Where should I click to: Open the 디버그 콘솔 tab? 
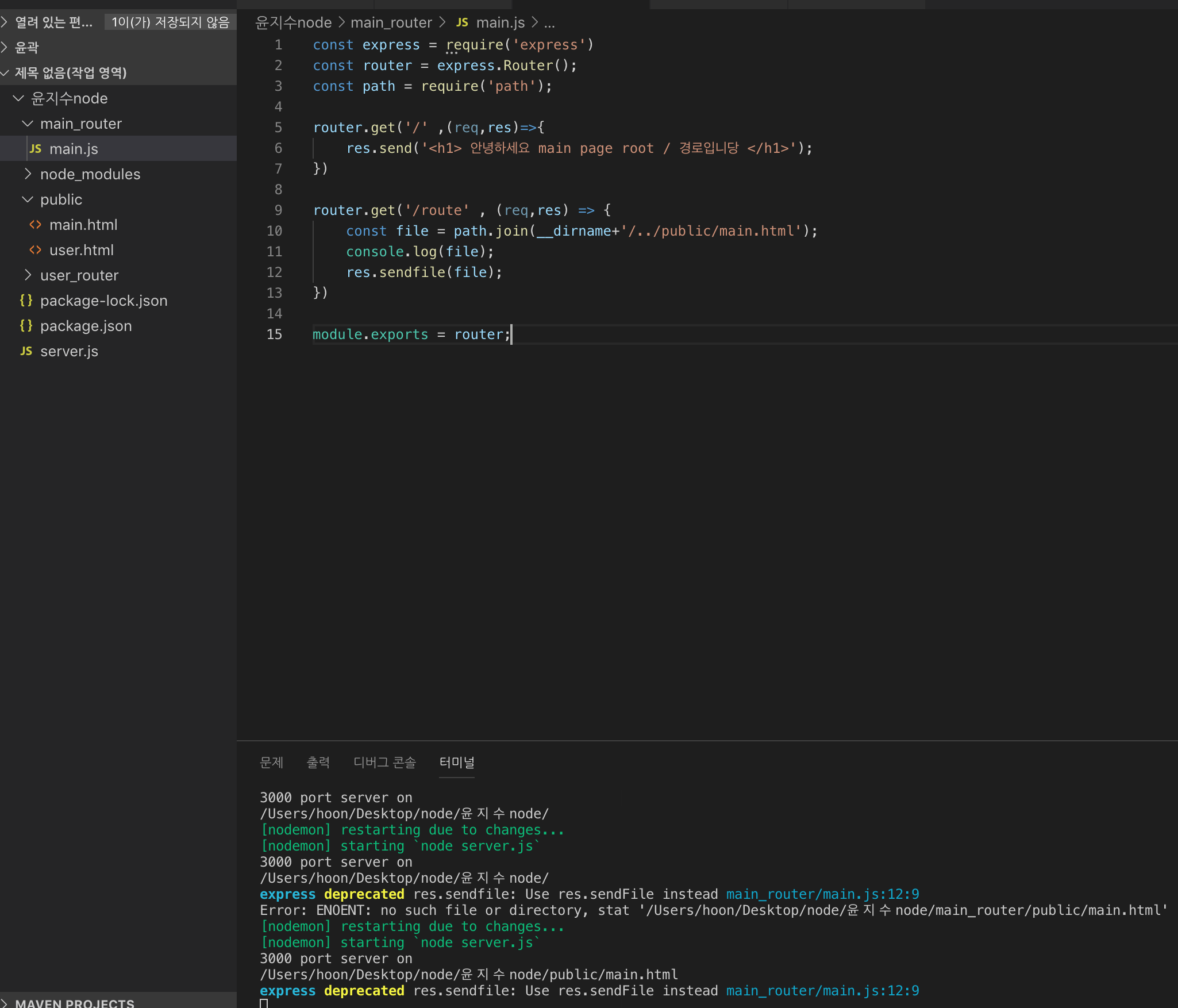click(x=384, y=763)
